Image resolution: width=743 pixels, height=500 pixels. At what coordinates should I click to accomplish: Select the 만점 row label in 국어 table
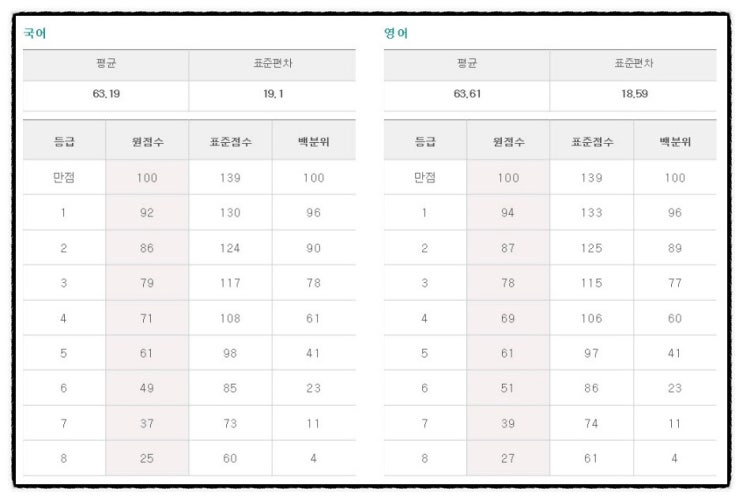pos(64,177)
